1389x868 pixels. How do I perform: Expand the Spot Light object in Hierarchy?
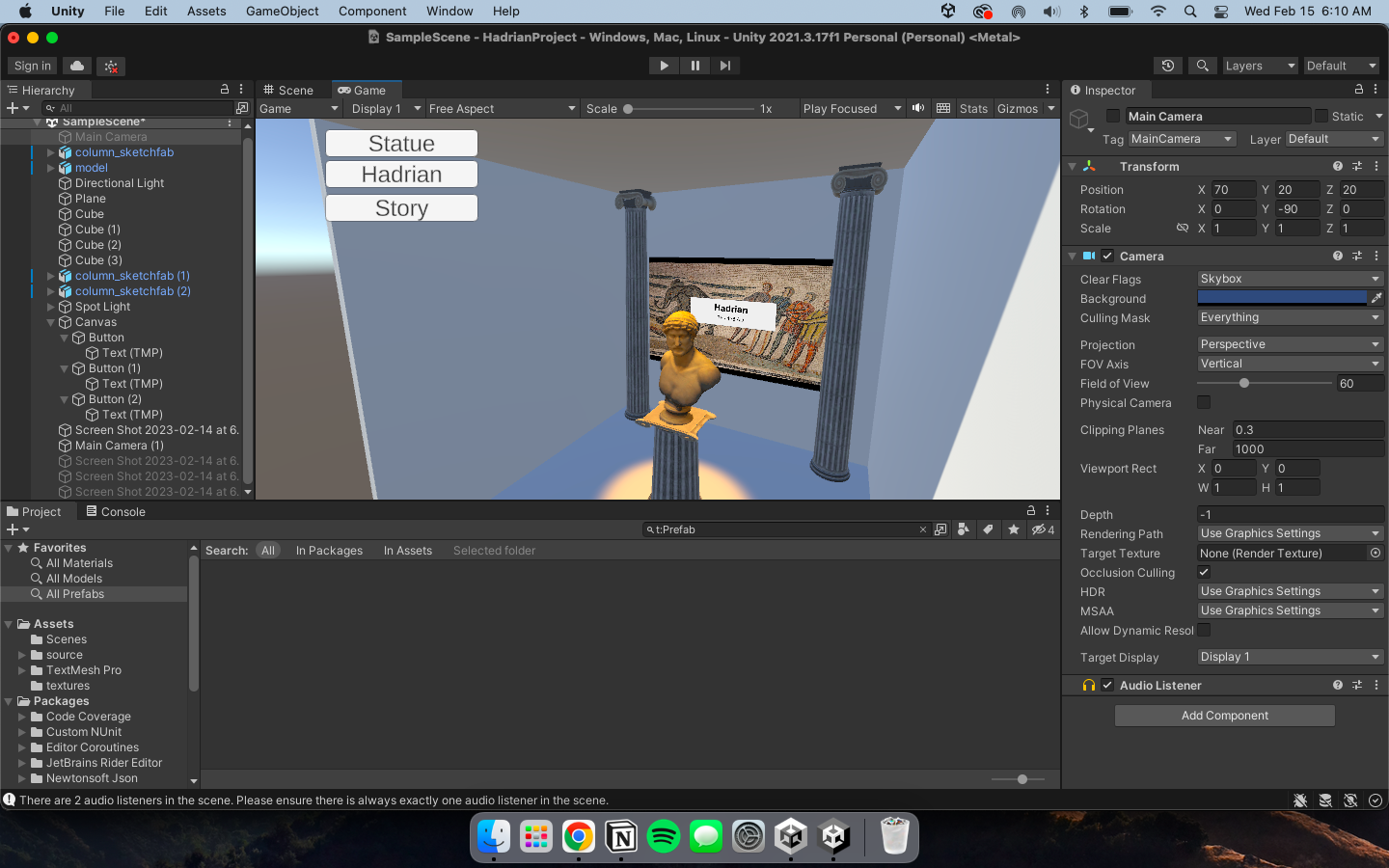(x=51, y=307)
